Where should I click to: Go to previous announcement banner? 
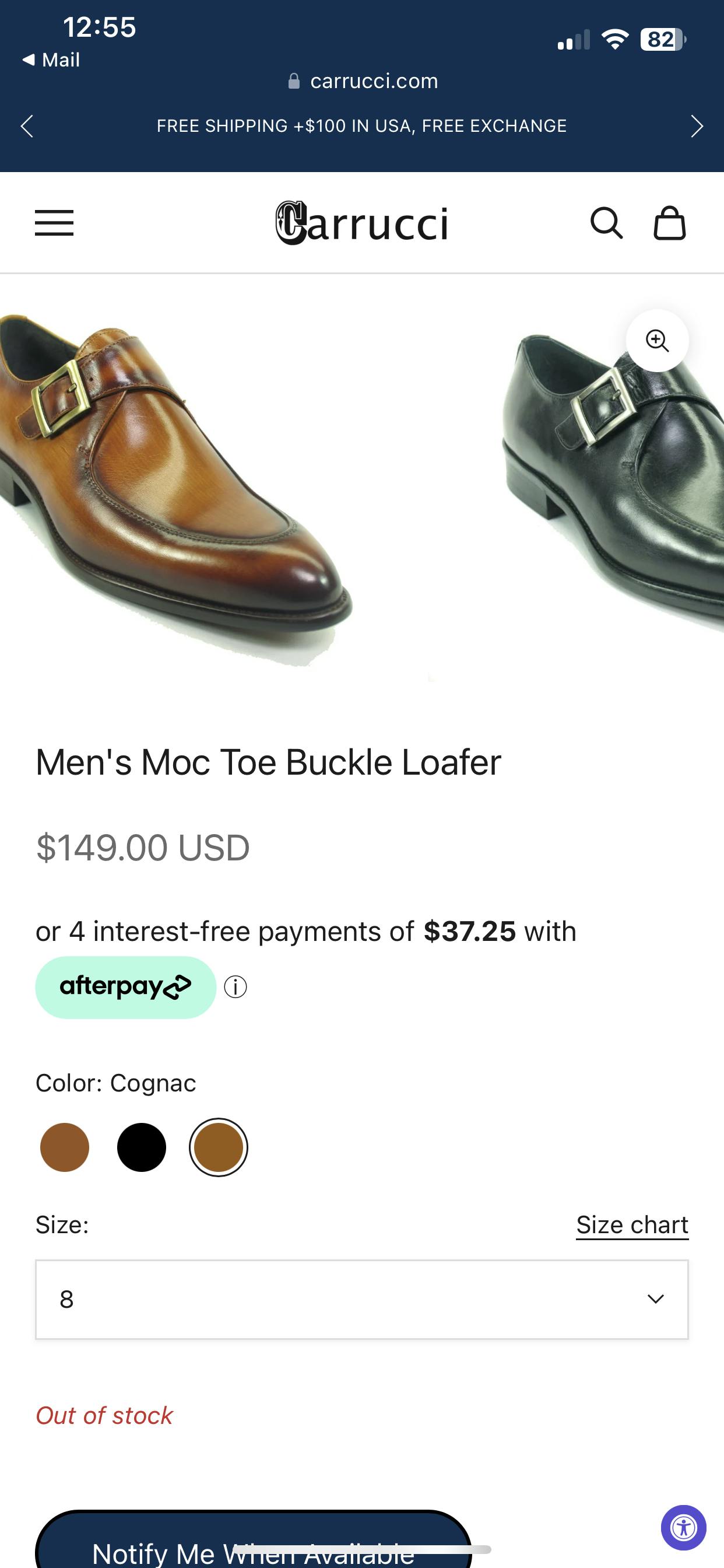coord(27,126)
